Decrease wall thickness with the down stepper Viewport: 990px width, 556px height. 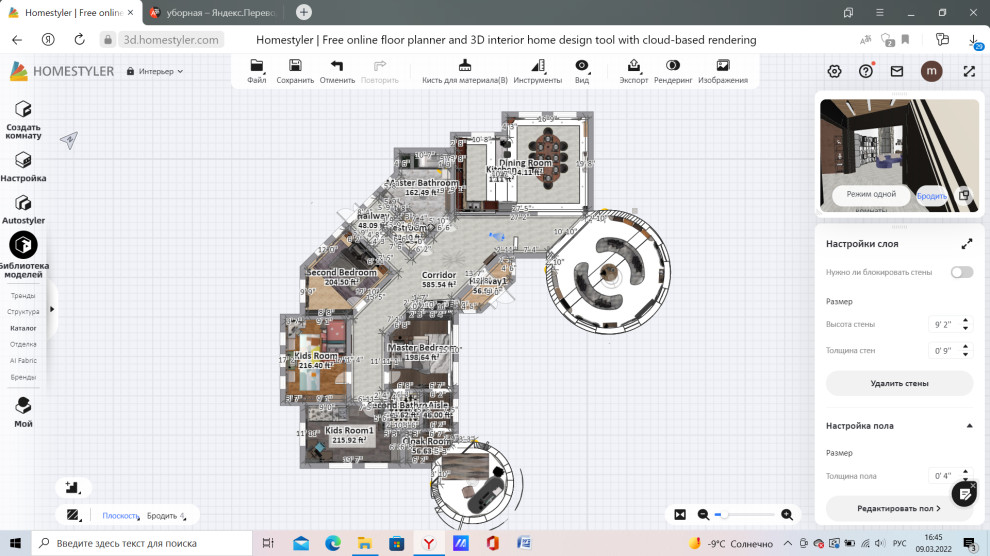[965, 354]
